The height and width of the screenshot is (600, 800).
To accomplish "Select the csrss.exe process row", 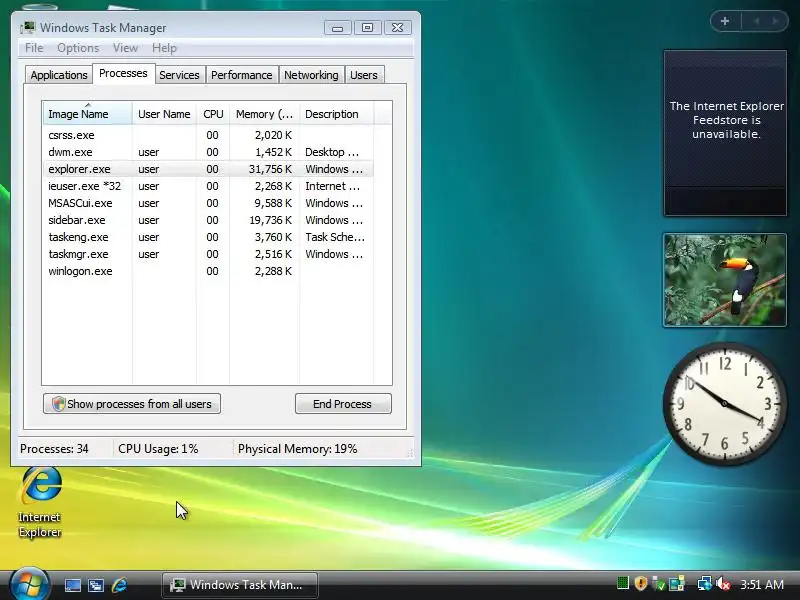I will (x=208, y=135).
